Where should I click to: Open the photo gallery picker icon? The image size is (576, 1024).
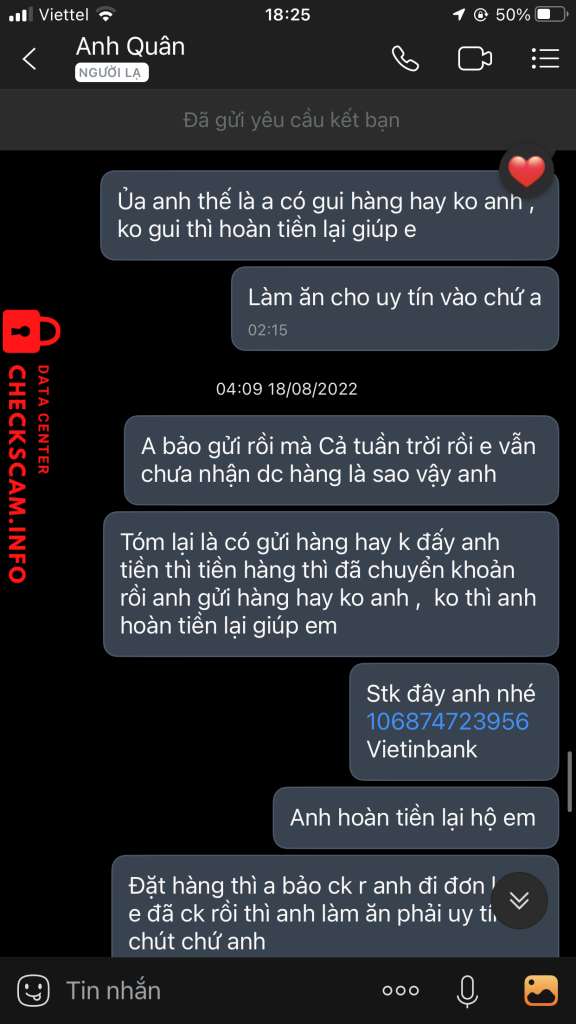[541, 991]
